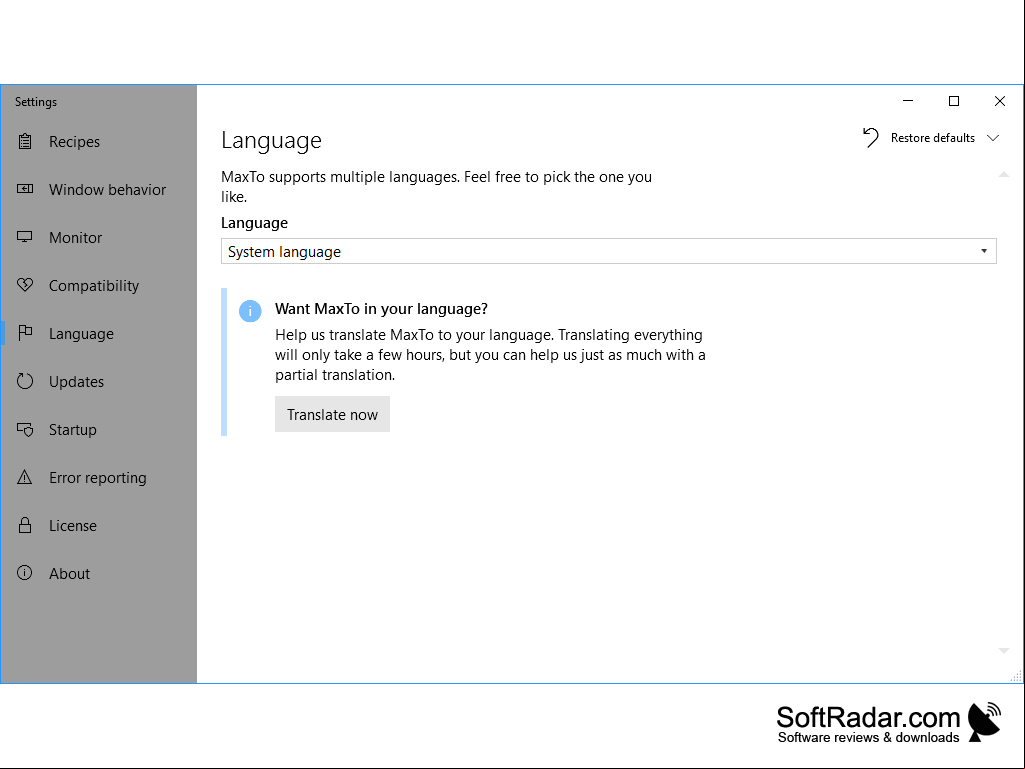This screenshot has width=1025, height=769.
Task: Click the Monitor display icon
Action: (x=25, y=237)
